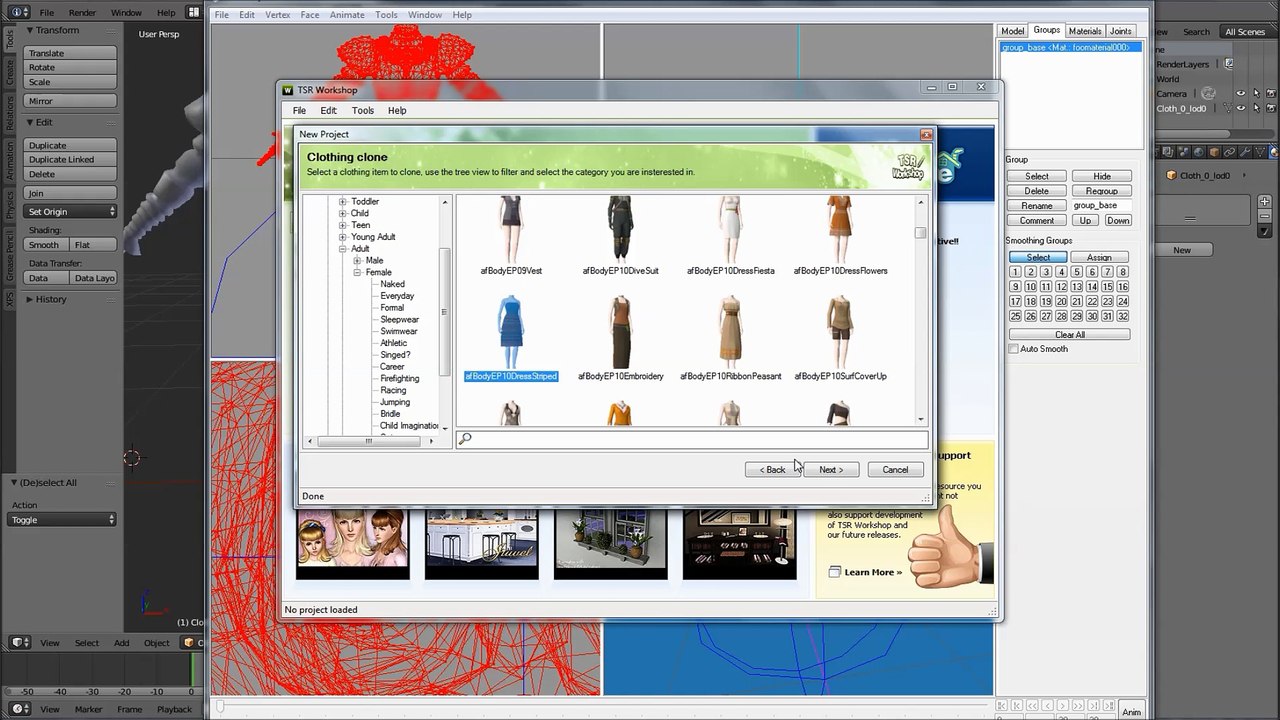Screen dimensions: 1280x720
Task: Click plus icon to add material slot
Action: tap(1264, 202)
